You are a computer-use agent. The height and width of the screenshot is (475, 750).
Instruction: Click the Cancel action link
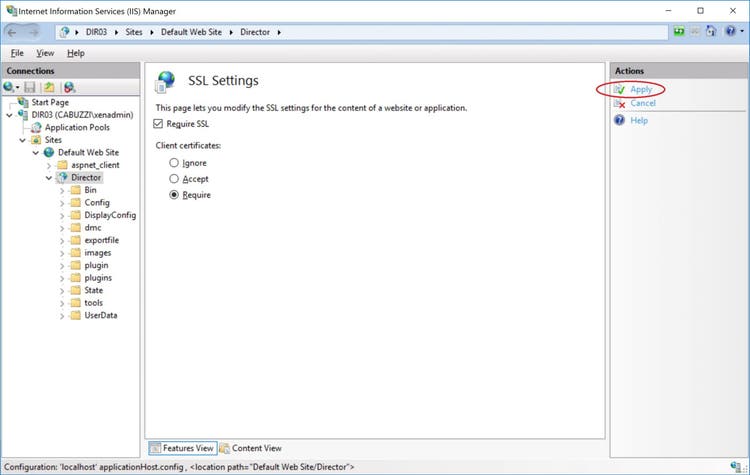tap(643, 103)
